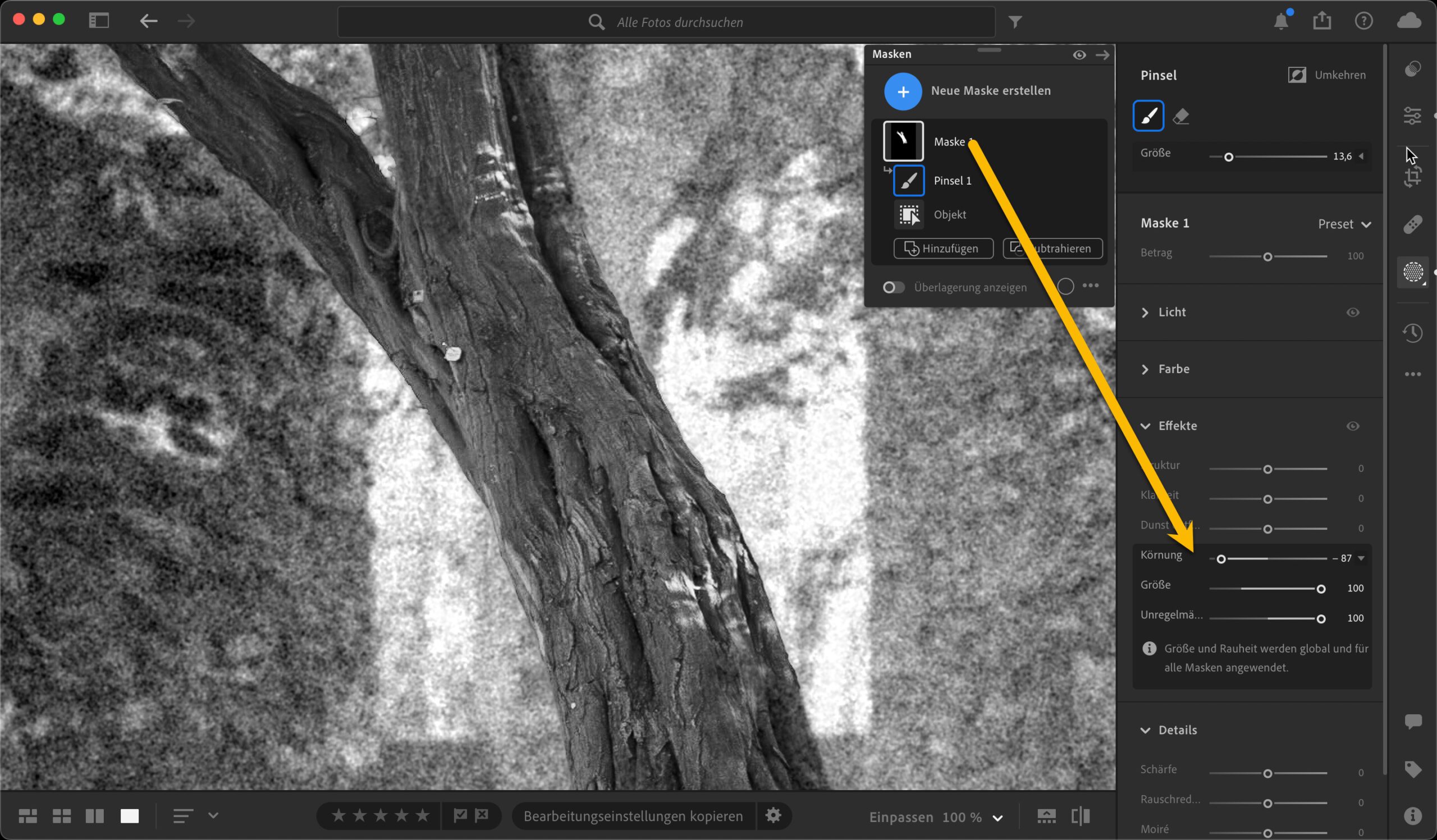Screen dimensions: 1437x840
Task: Open the healing brush tool in right sidebar
Action: 1412,224
